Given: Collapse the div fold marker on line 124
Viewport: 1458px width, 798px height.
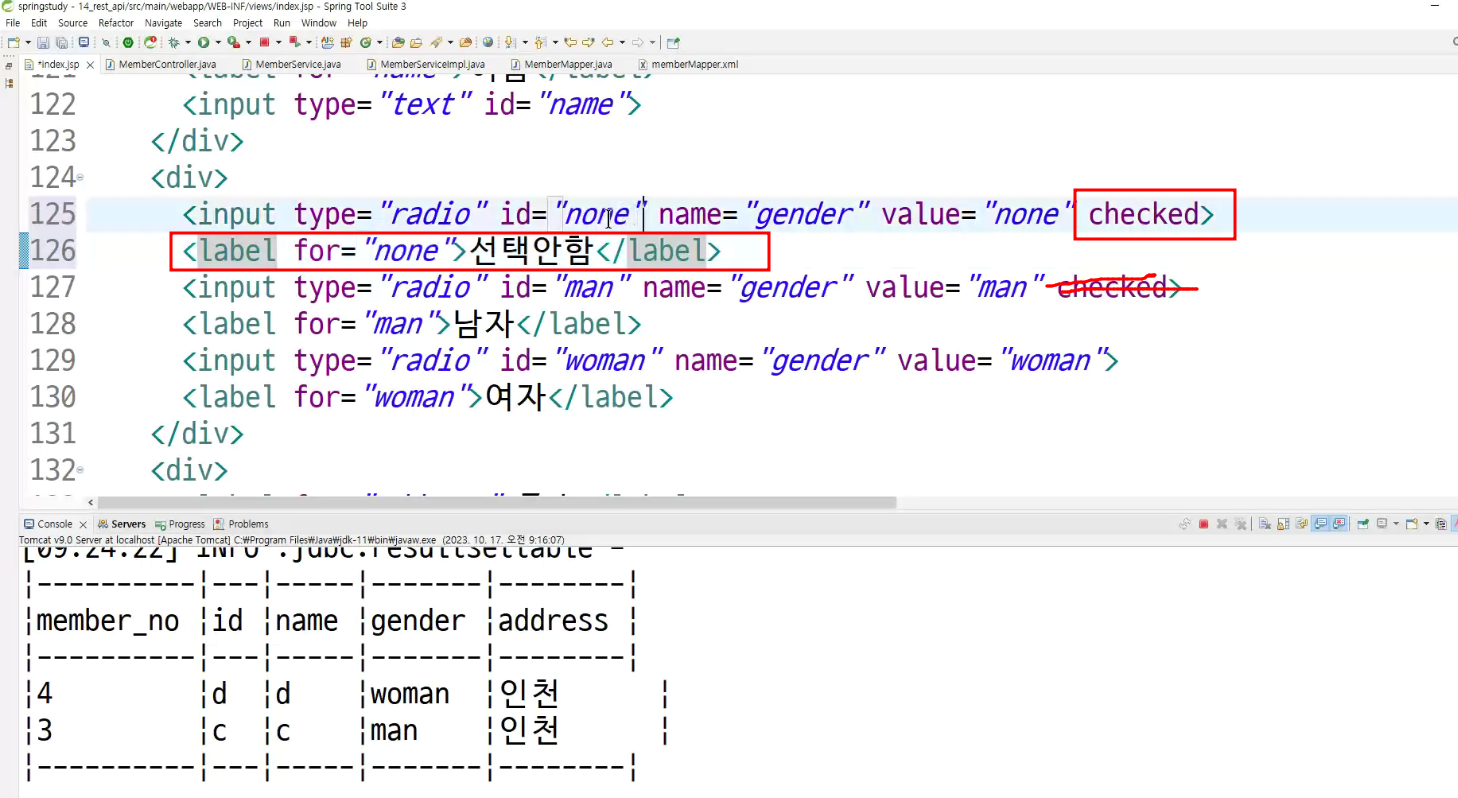Looking at the screenshot, I should point(80,178).
